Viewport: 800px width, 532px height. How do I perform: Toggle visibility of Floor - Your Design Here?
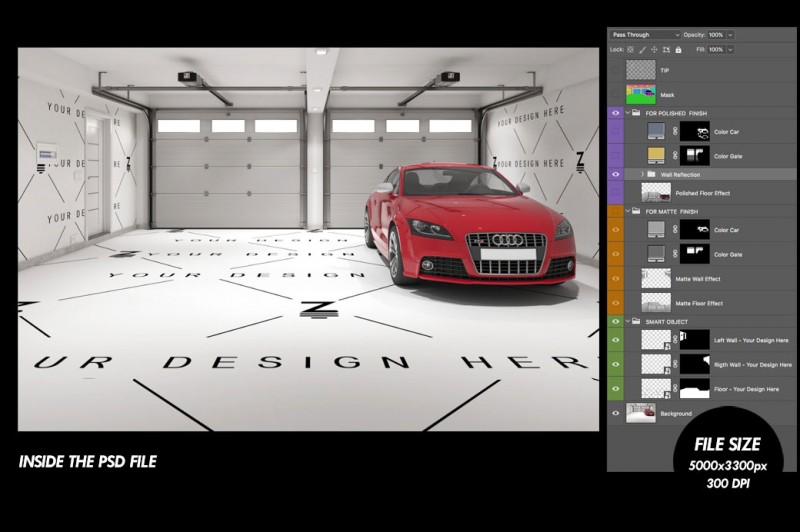click(x=616, y=389)
